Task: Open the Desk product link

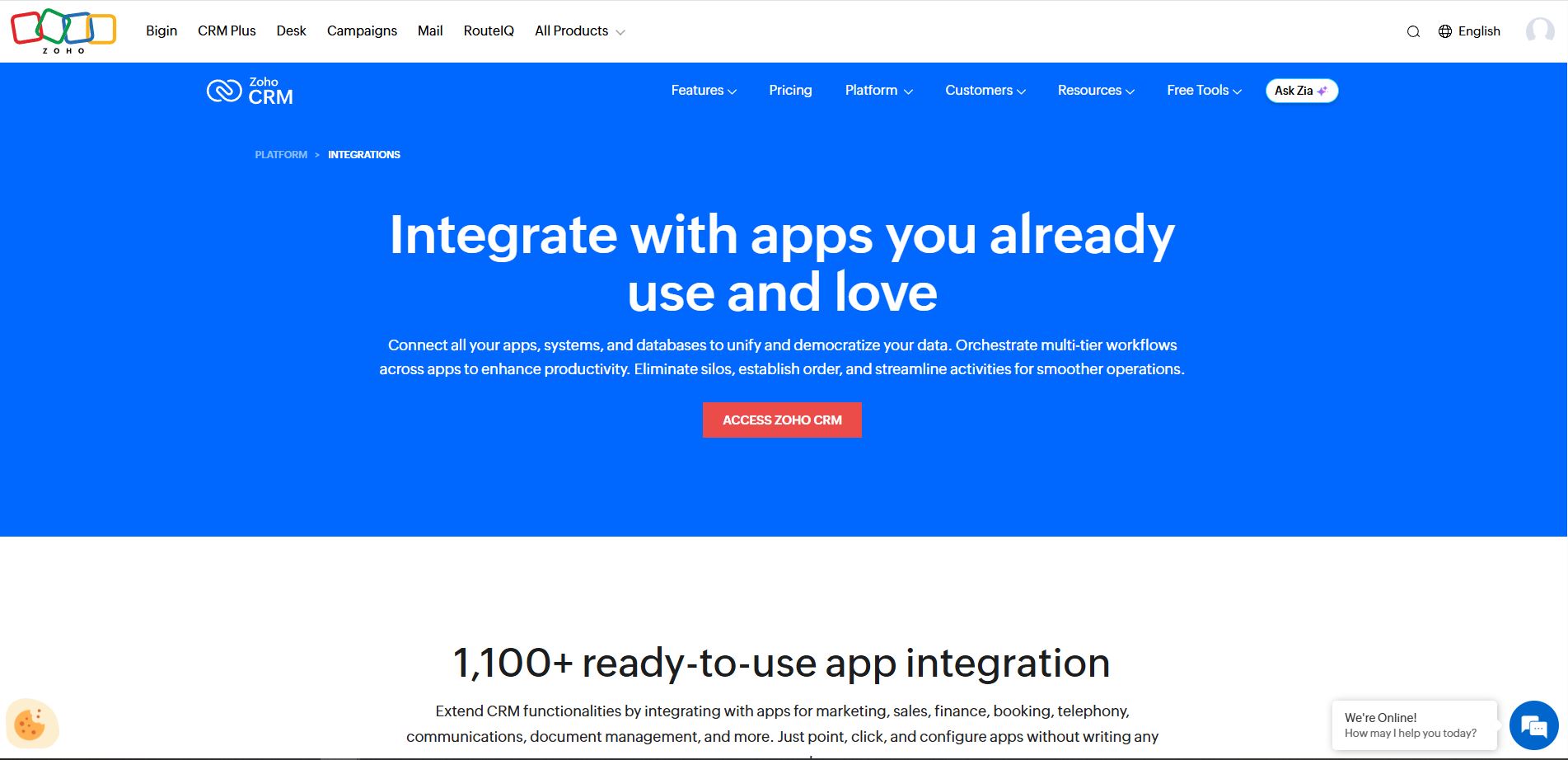Action: [x=291, y=30]
